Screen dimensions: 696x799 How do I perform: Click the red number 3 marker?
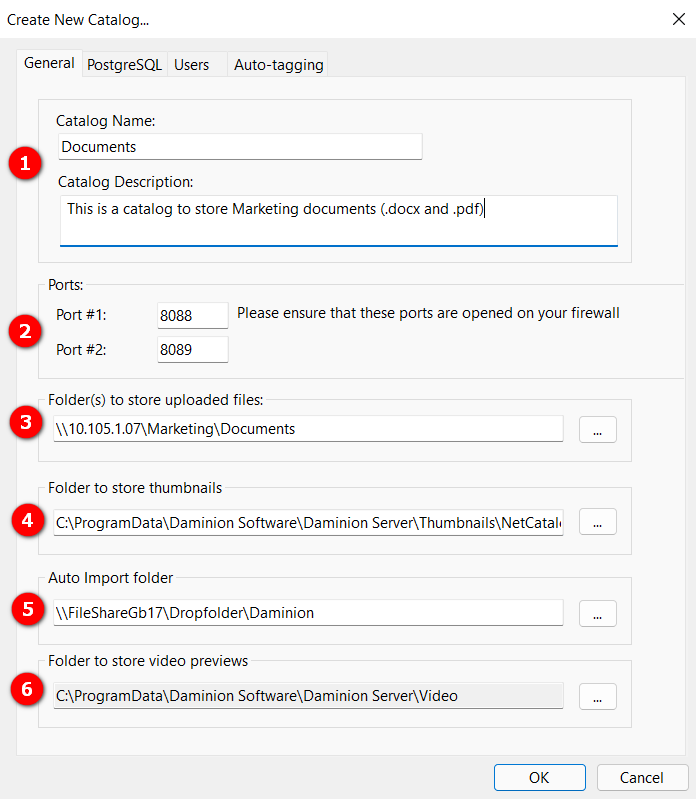[x=24, y=422]
